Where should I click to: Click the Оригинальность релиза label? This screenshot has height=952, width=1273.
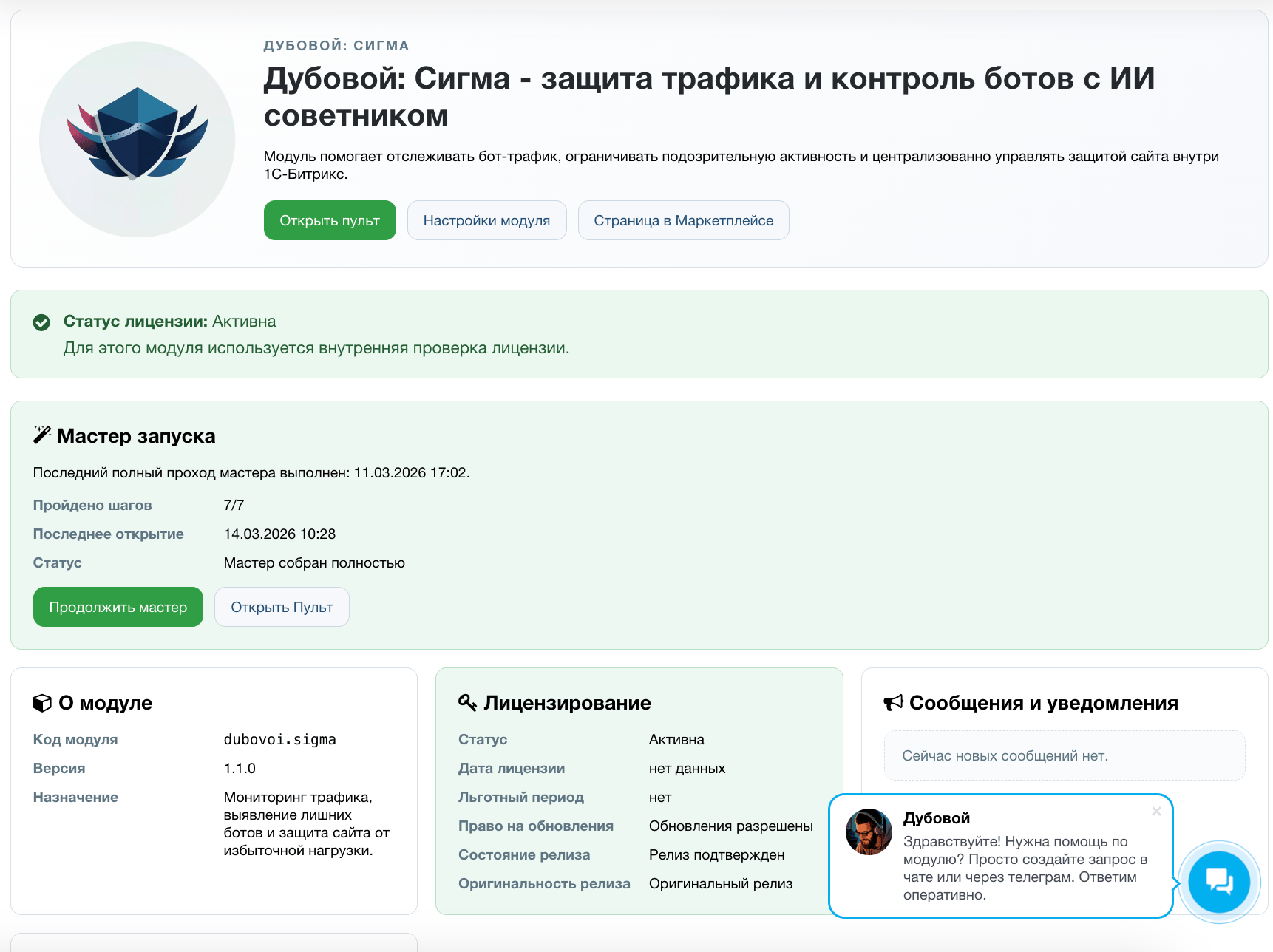coord(544,883)
